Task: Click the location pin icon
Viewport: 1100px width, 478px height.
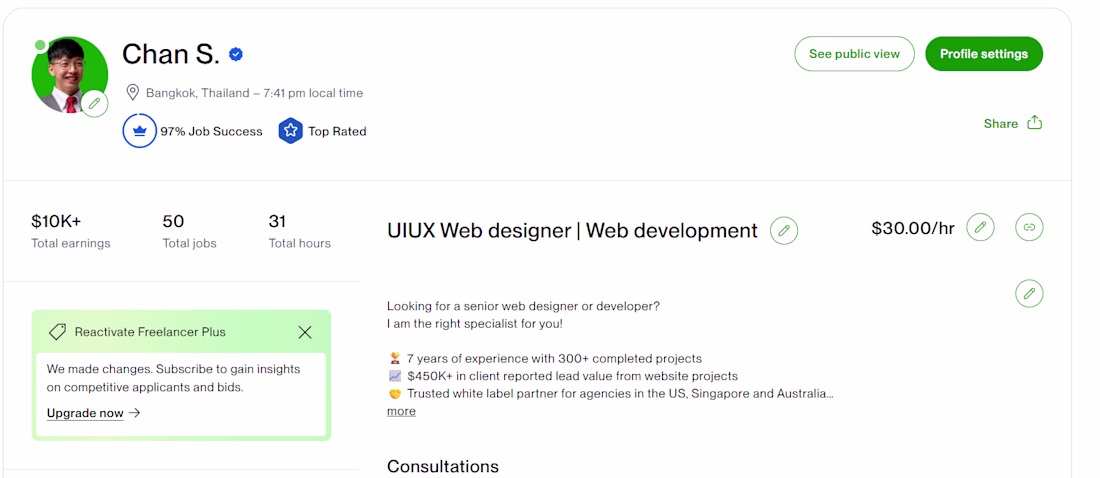Action: pos(133,93)
